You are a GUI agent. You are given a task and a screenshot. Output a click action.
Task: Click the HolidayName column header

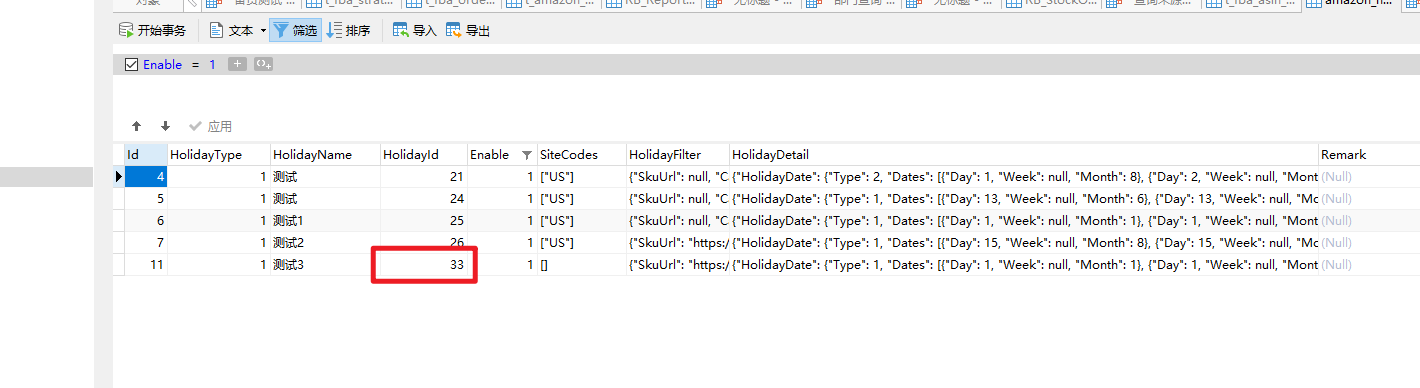[325, 155]
